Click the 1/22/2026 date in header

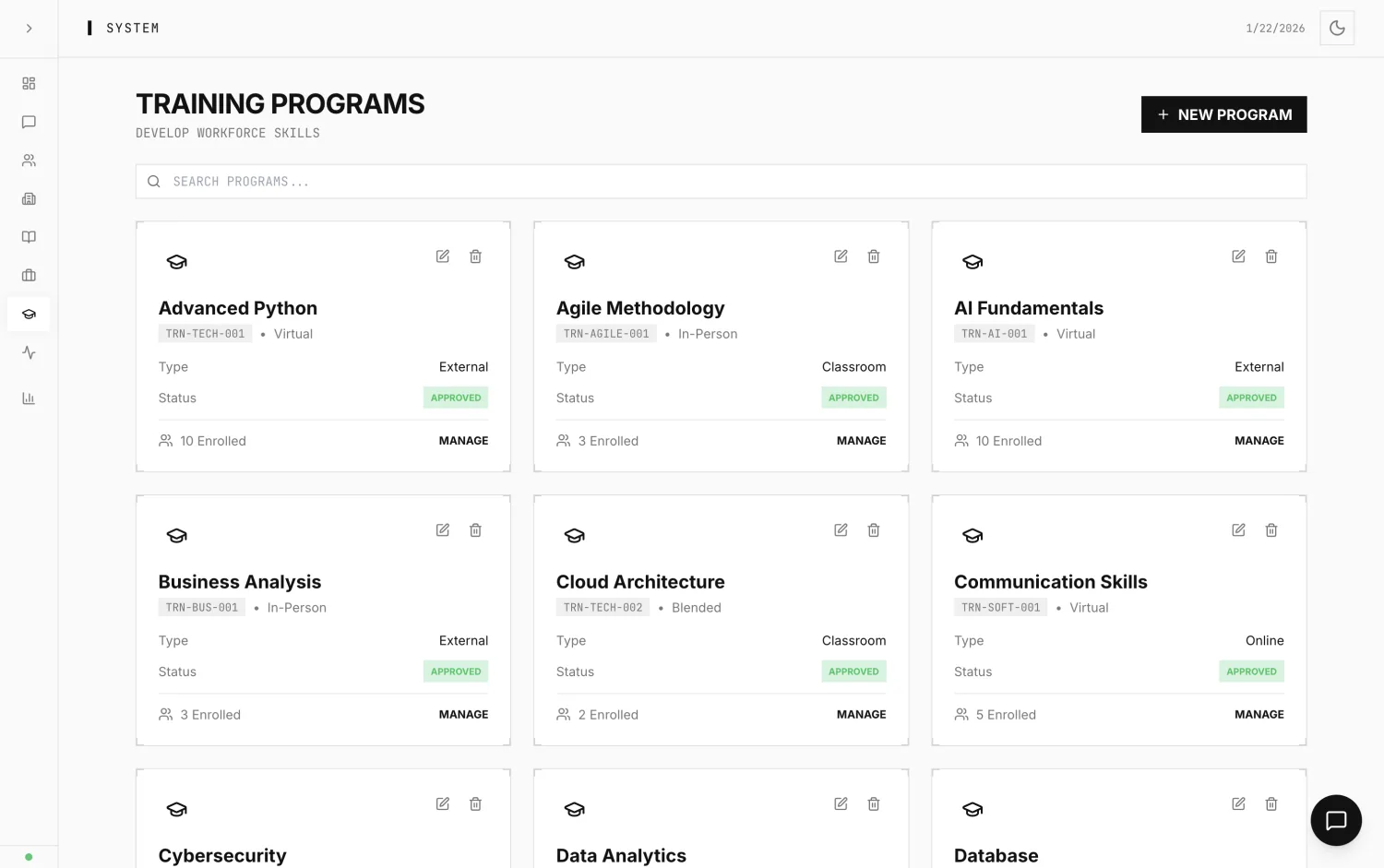[1275, 29]
